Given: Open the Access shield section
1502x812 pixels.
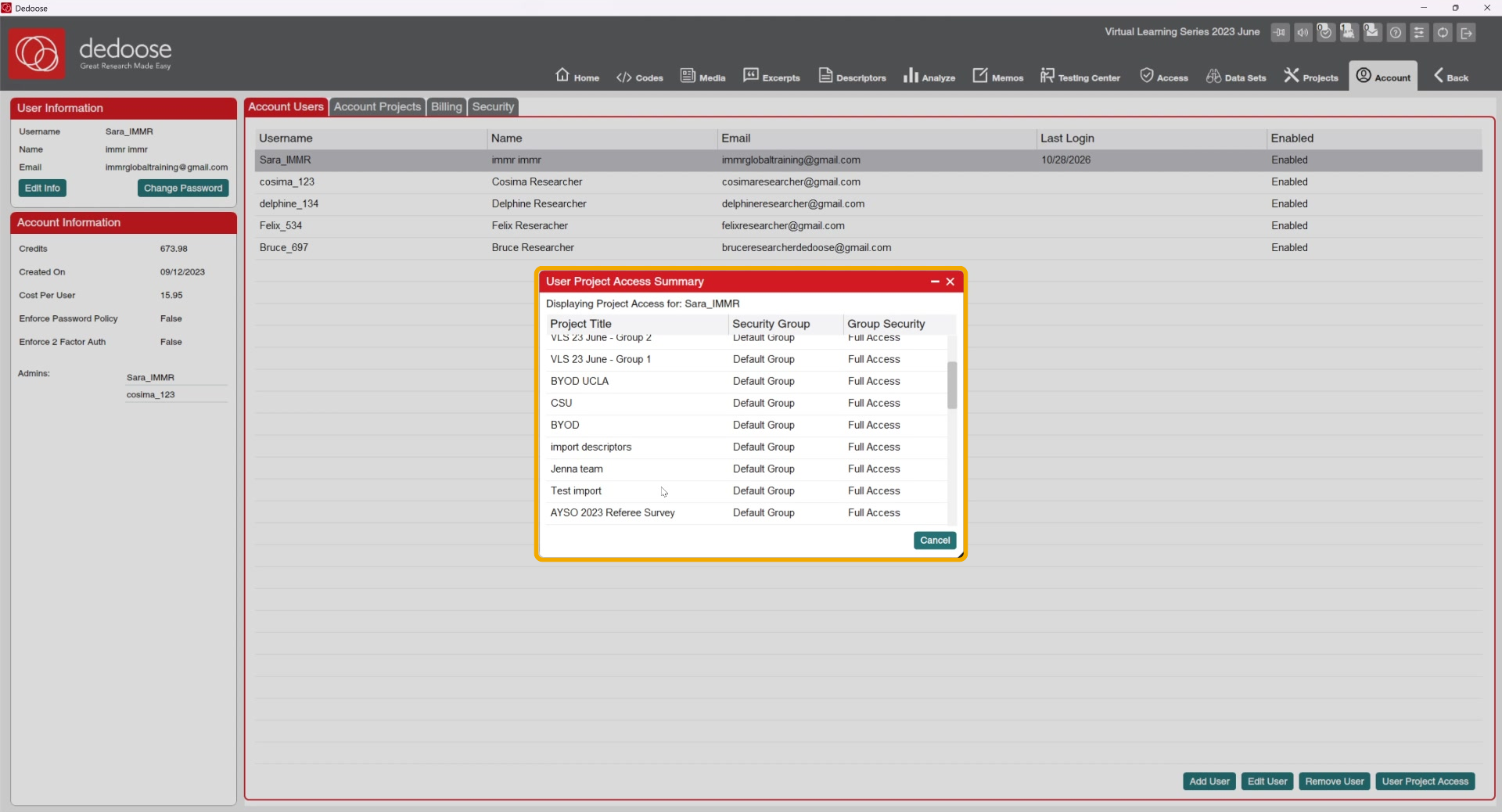Looking at the screenshot, I should (x=1163, y=76).
